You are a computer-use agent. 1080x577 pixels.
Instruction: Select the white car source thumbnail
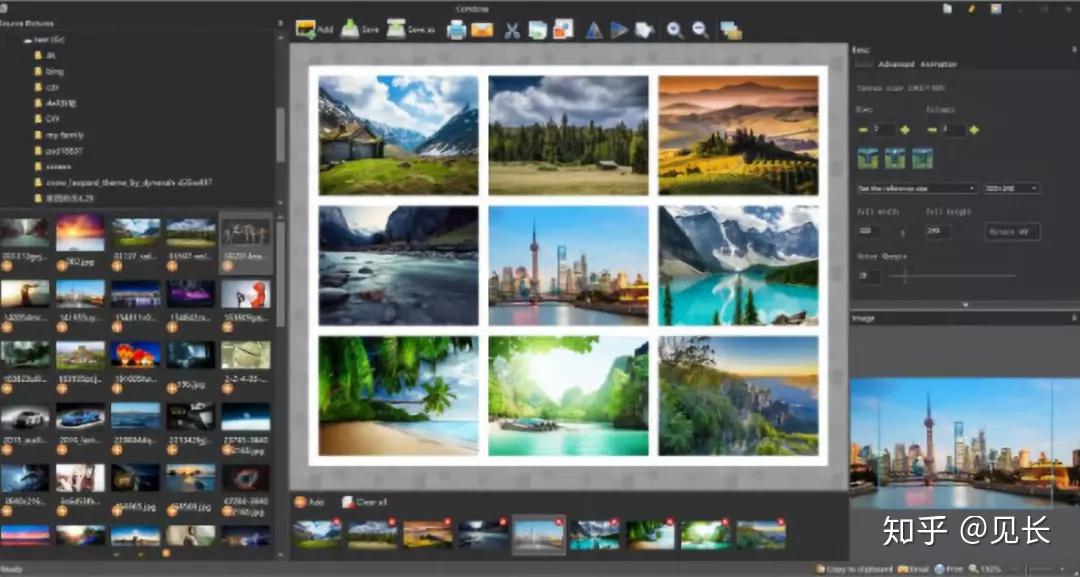click(x=25, y=417)
